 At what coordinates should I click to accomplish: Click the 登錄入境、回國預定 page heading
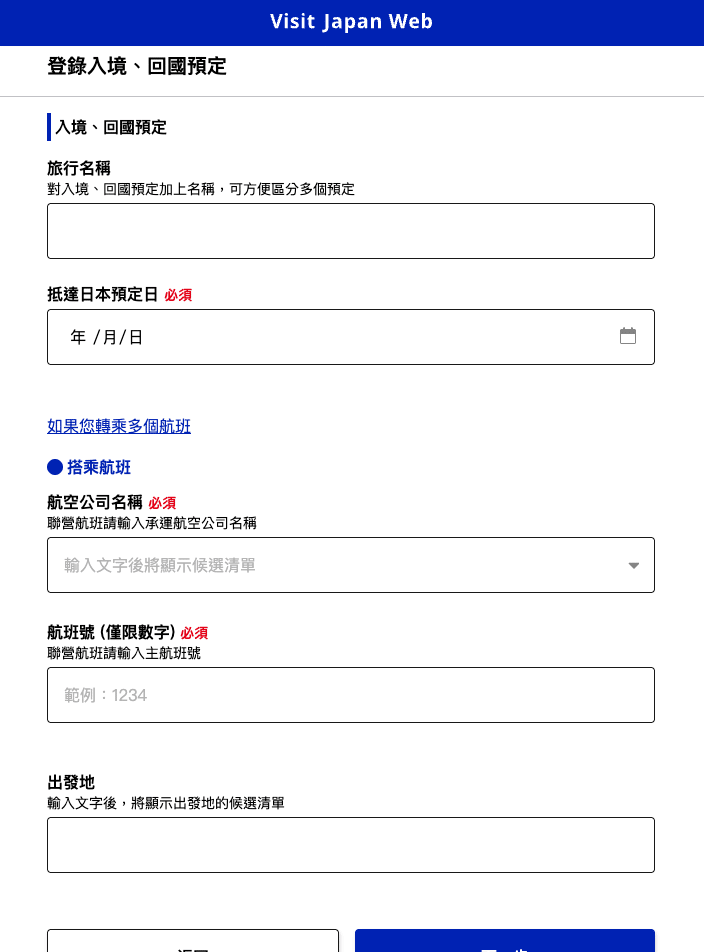pyautogui.click(x=137, y=67)
